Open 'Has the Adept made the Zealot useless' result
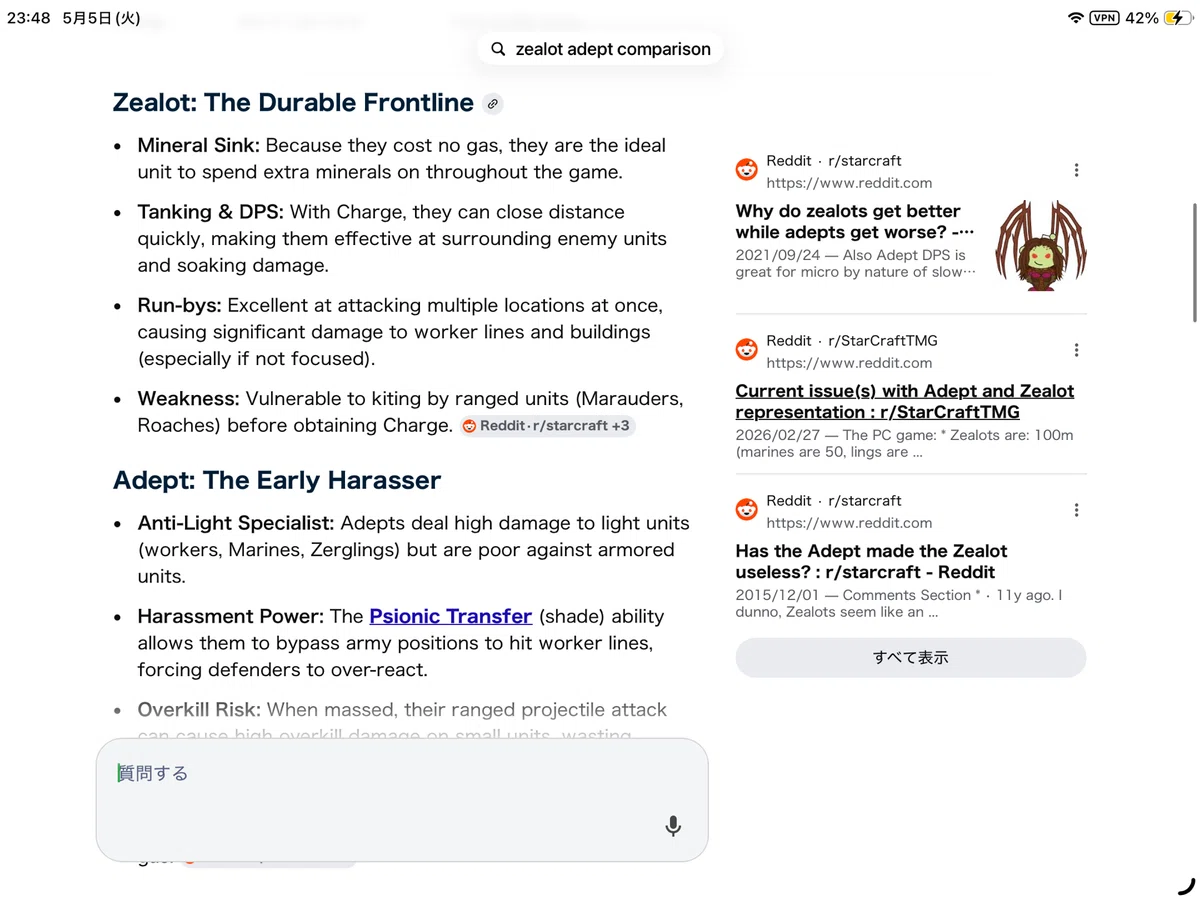 pyautogui.click(x=871, y=561)
